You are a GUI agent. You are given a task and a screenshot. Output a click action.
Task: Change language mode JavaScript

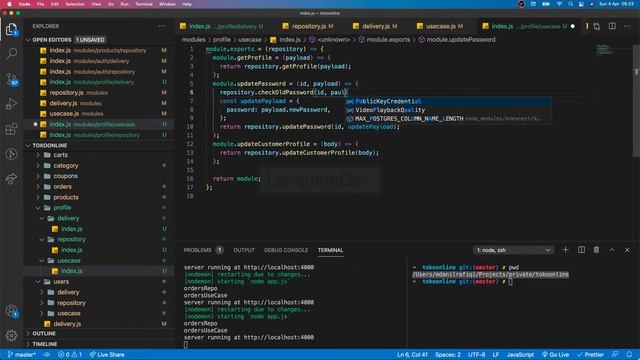[520, 355]
